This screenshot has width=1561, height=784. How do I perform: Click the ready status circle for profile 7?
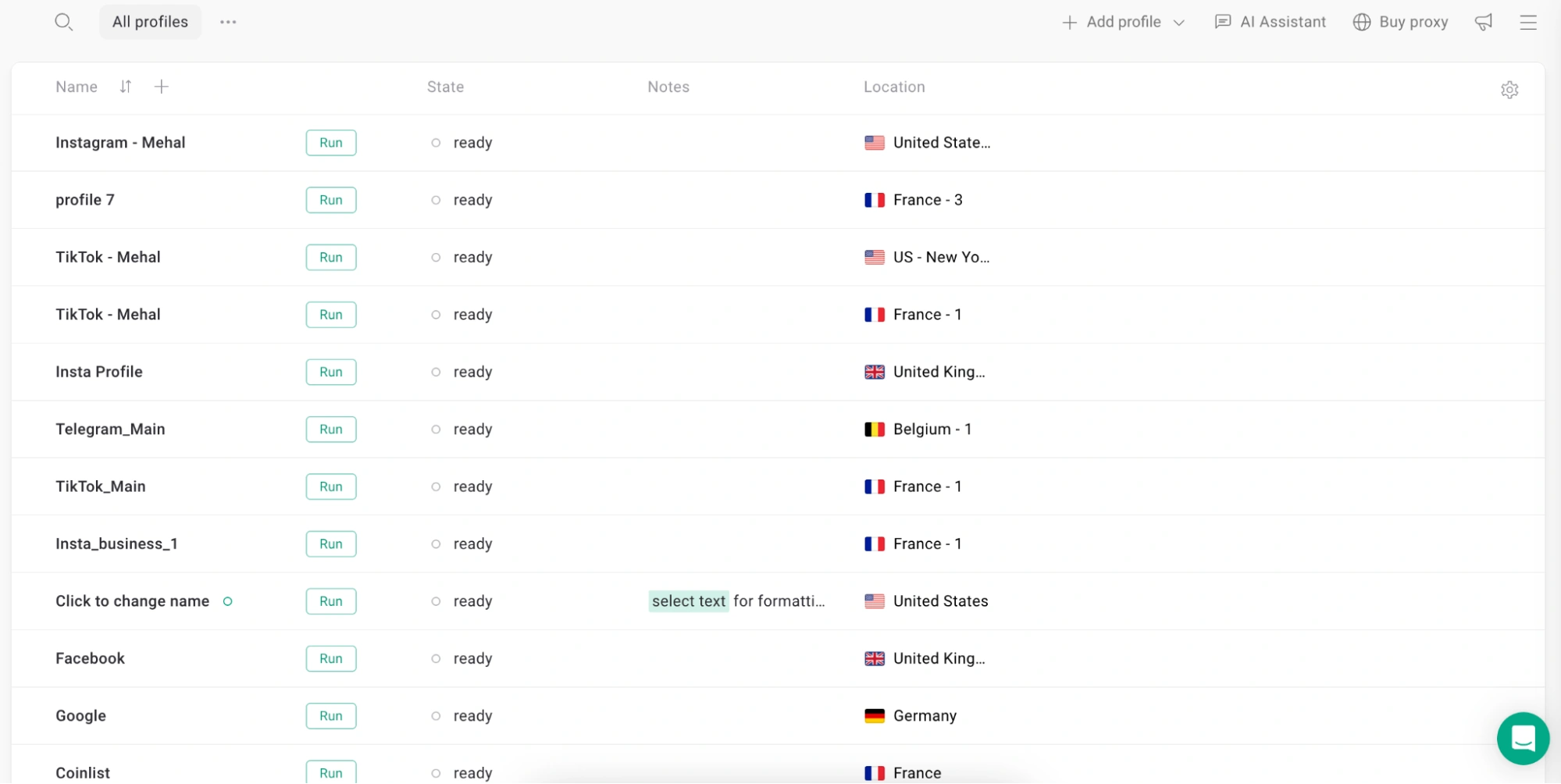(x=436, y=200)
